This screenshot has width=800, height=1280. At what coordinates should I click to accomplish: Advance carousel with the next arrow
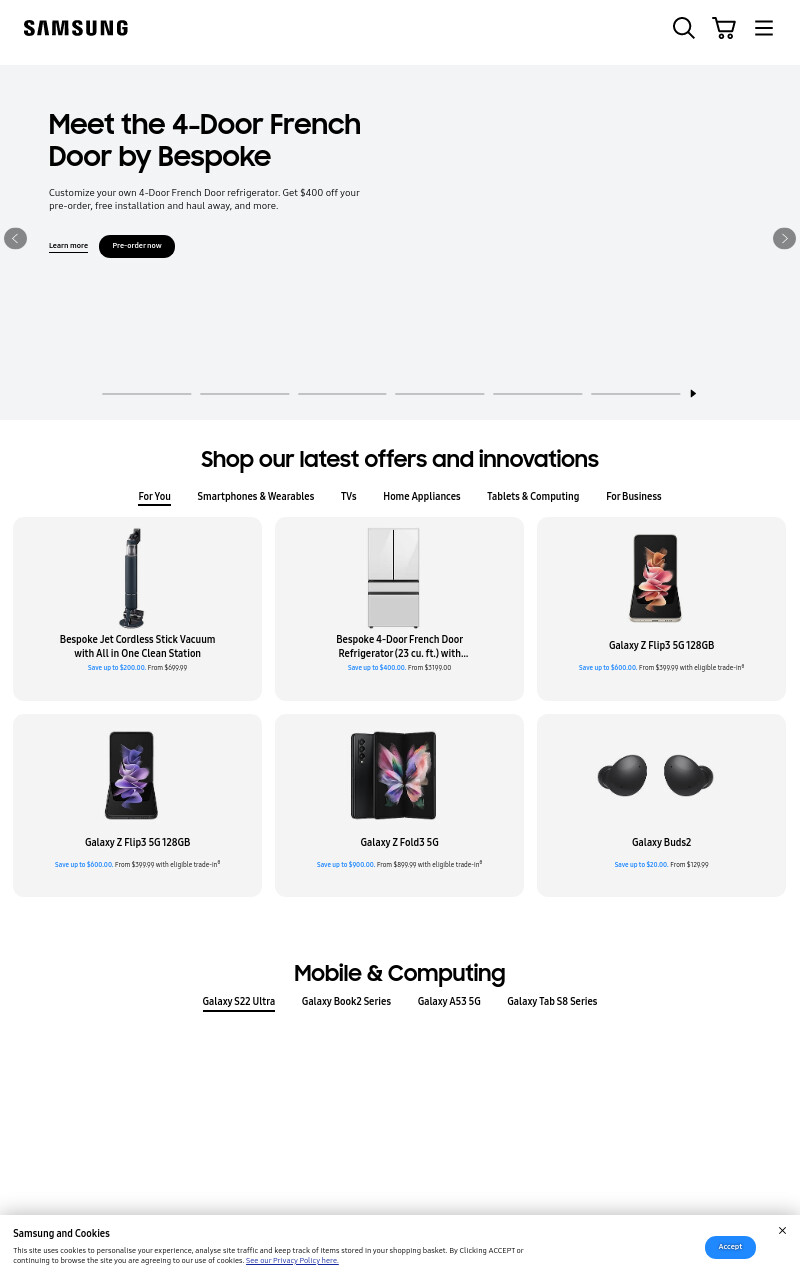784,238
